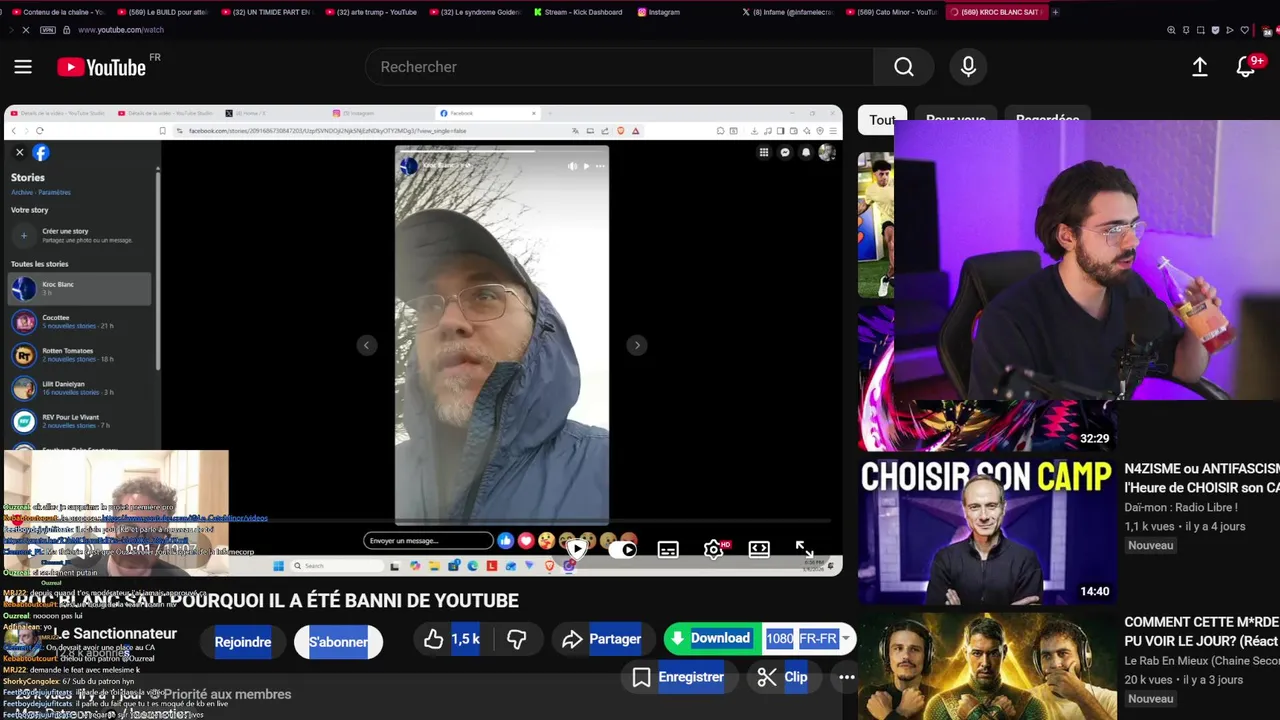This screenshot has height=720, width=1280.
Task: Open Le Rab En Mieux channel link
Action: (x=1202, y=661)
